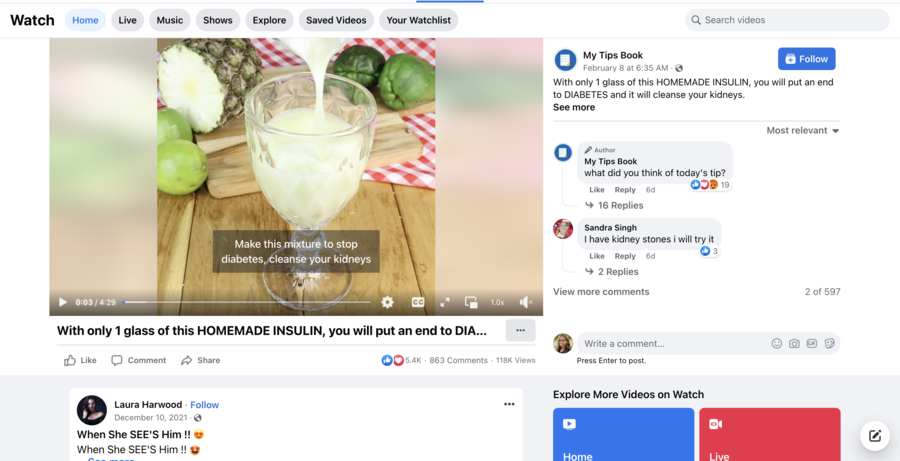Attach a photo with camera icon

tap(794, 343)
